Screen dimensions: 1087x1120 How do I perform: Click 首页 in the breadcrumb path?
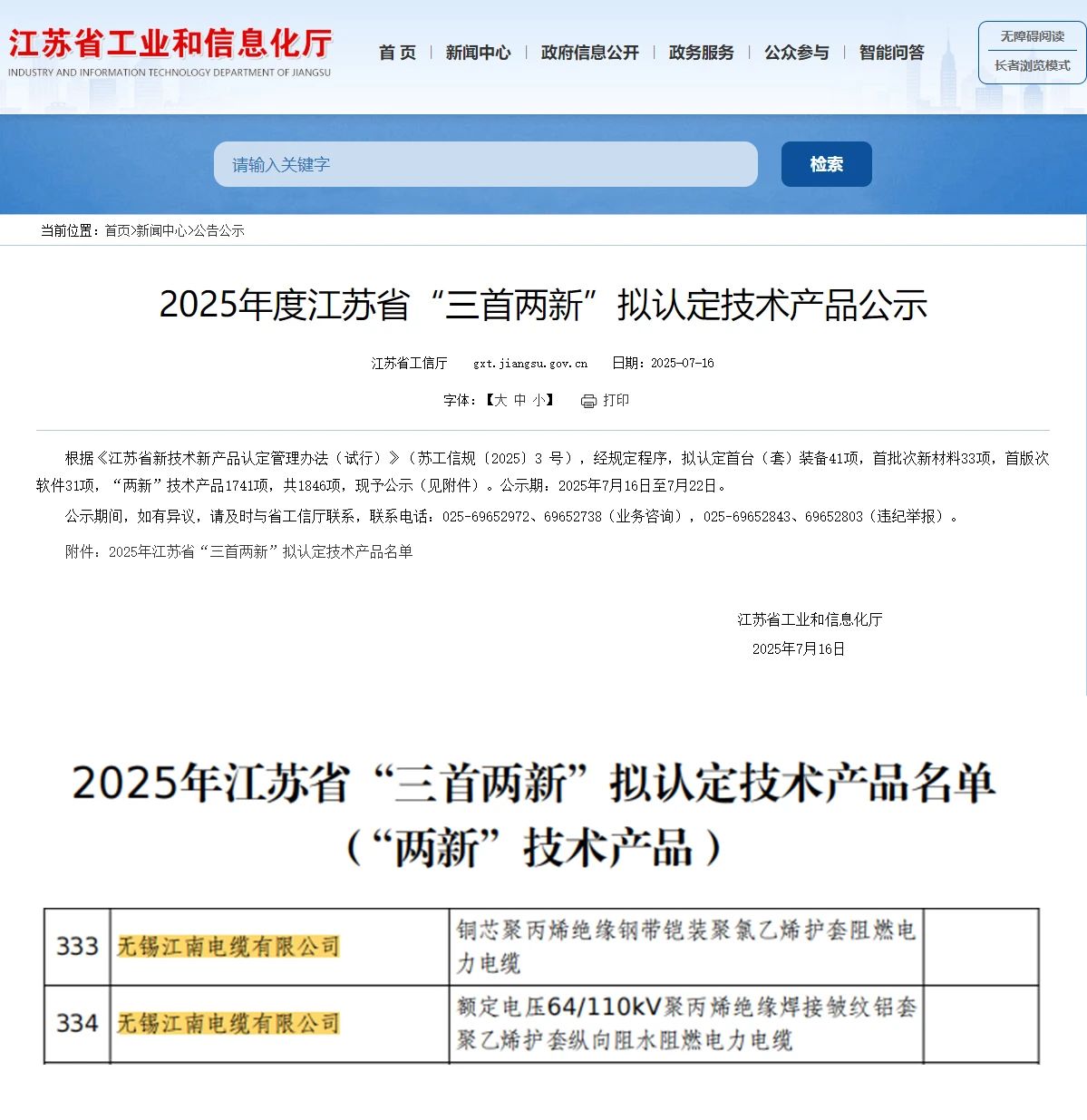tap(117, 230)
